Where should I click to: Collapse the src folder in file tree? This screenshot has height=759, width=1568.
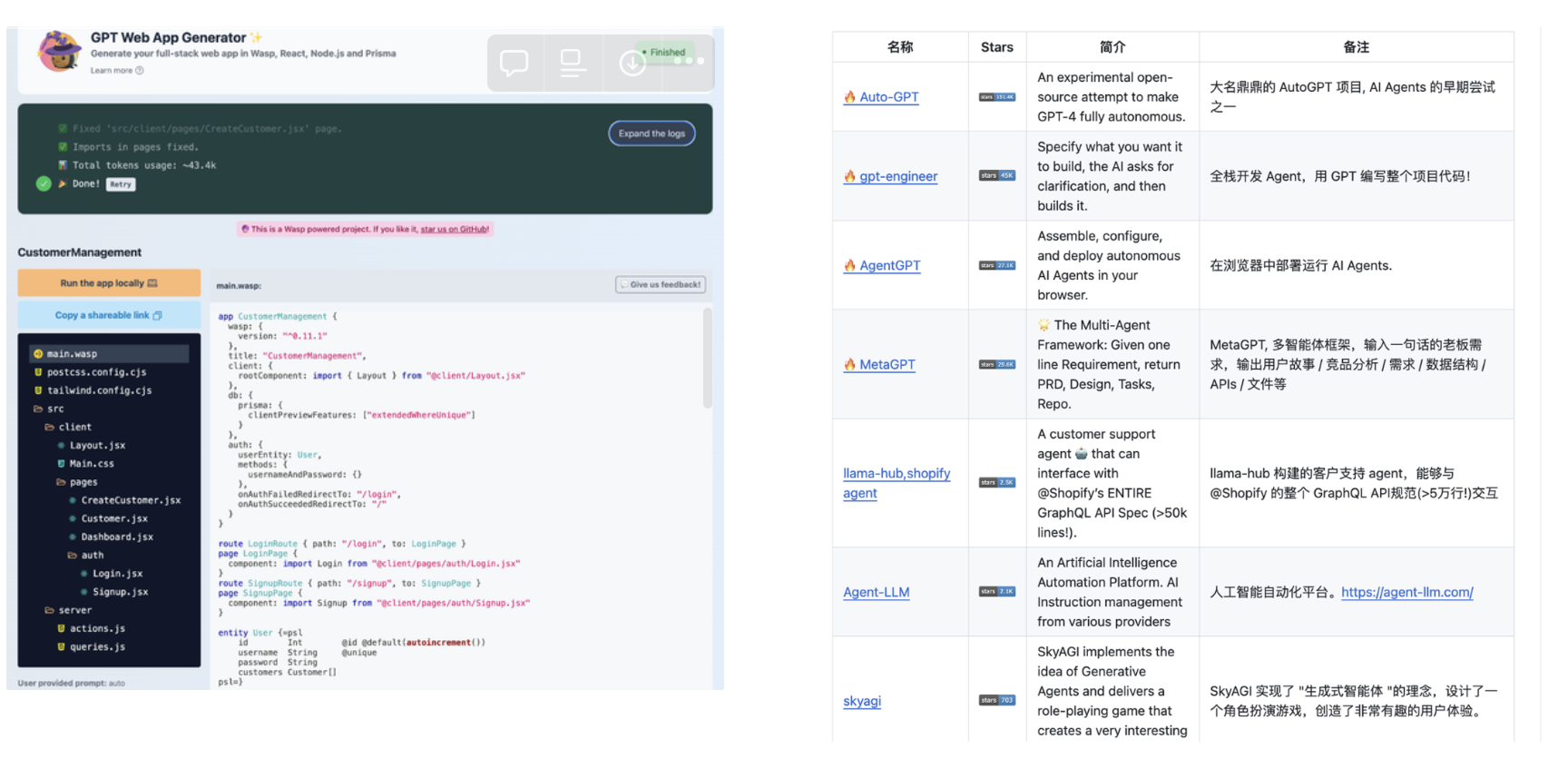(x=48, y=409)
